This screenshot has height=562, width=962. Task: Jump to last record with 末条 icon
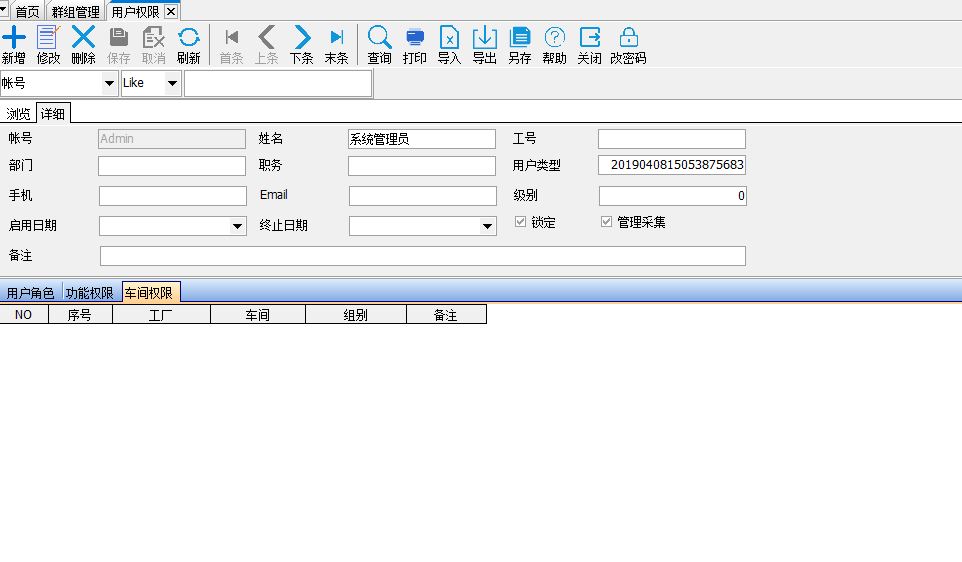point(336,38)
